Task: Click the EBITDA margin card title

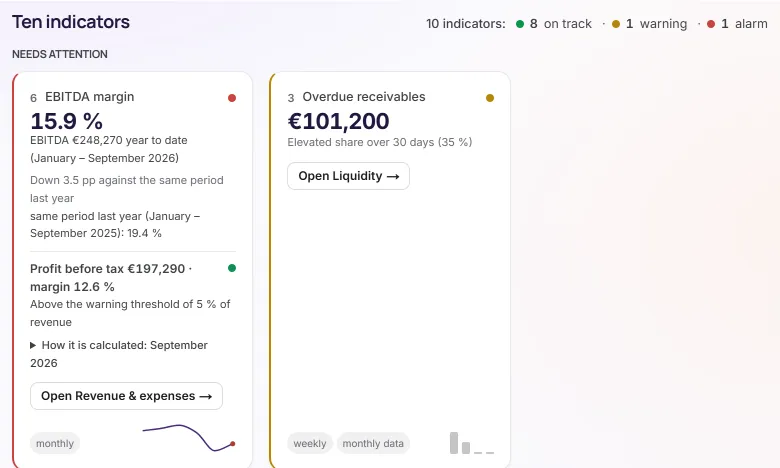Action: pos(90,97)
